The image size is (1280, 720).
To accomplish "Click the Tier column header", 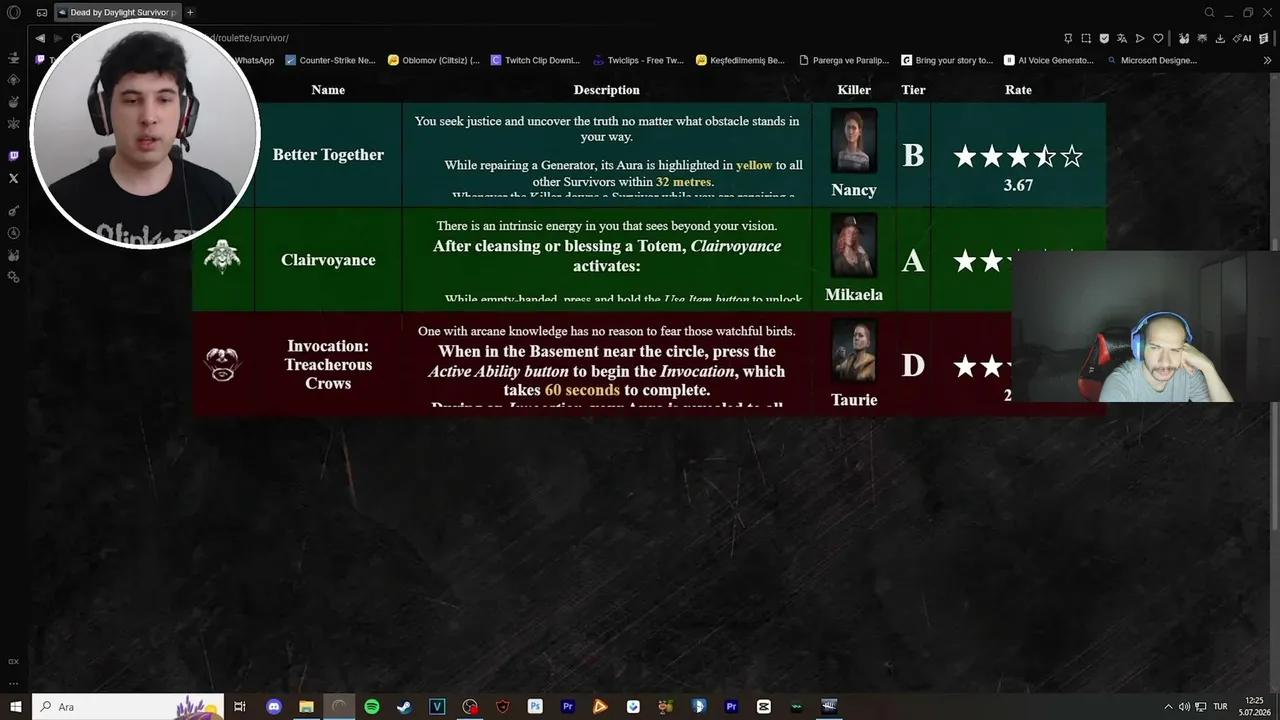I will click(x=913, y=90).
